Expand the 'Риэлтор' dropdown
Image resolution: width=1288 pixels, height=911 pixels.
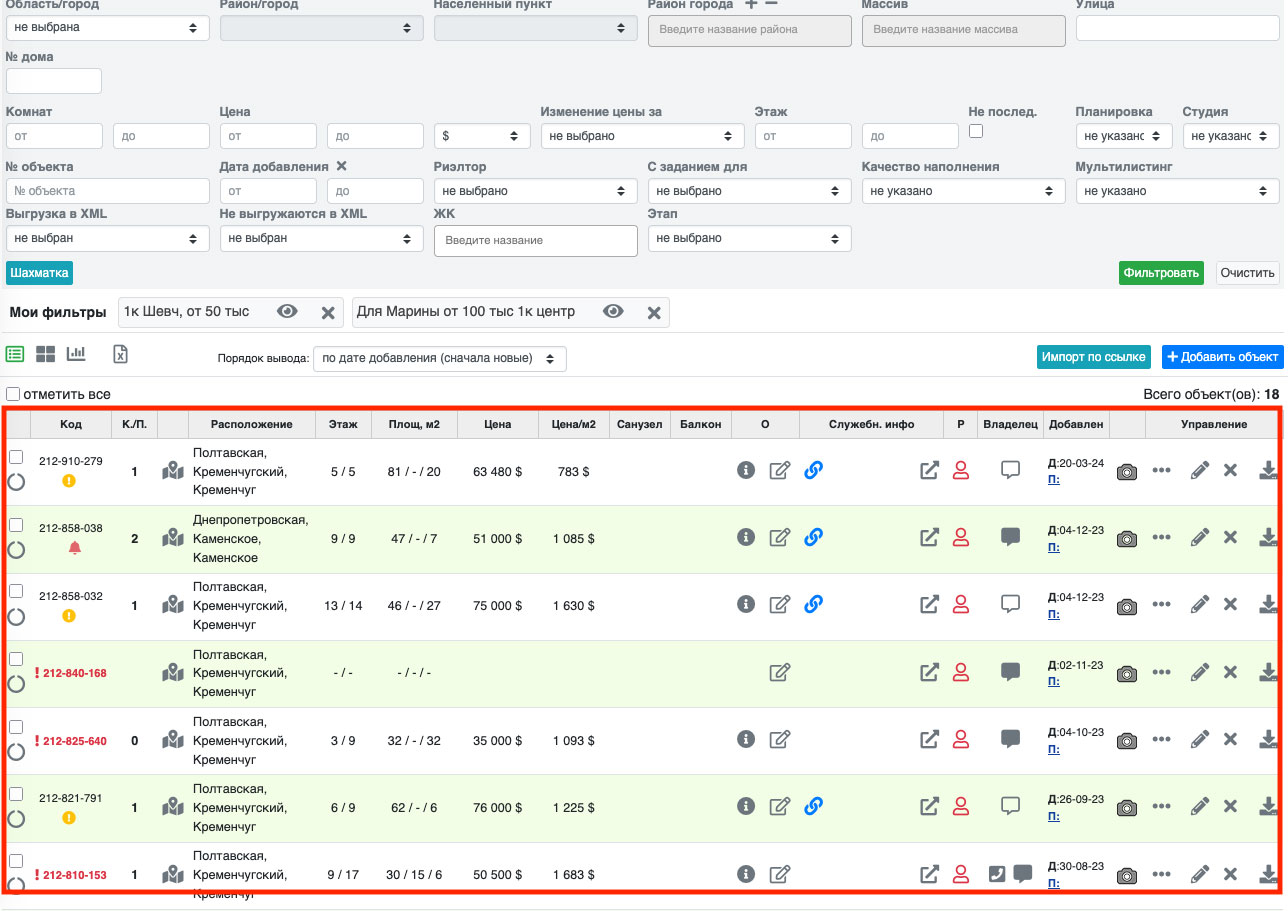tap(535, 191)
